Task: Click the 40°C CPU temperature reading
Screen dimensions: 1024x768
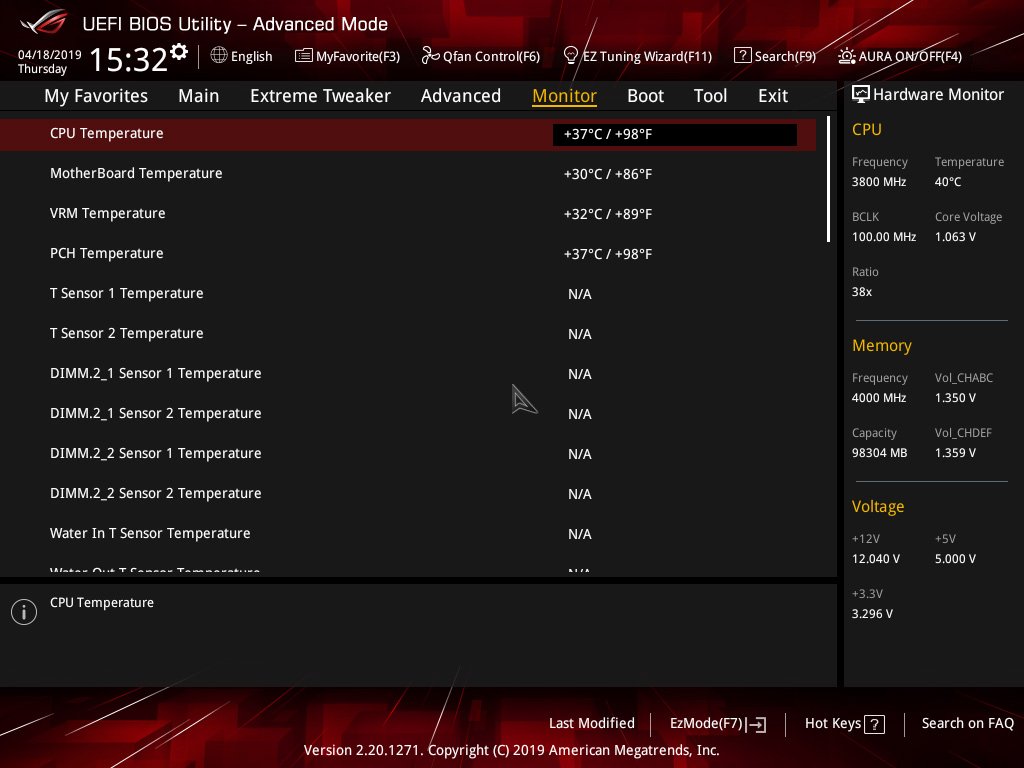Action: coord(948,182)
